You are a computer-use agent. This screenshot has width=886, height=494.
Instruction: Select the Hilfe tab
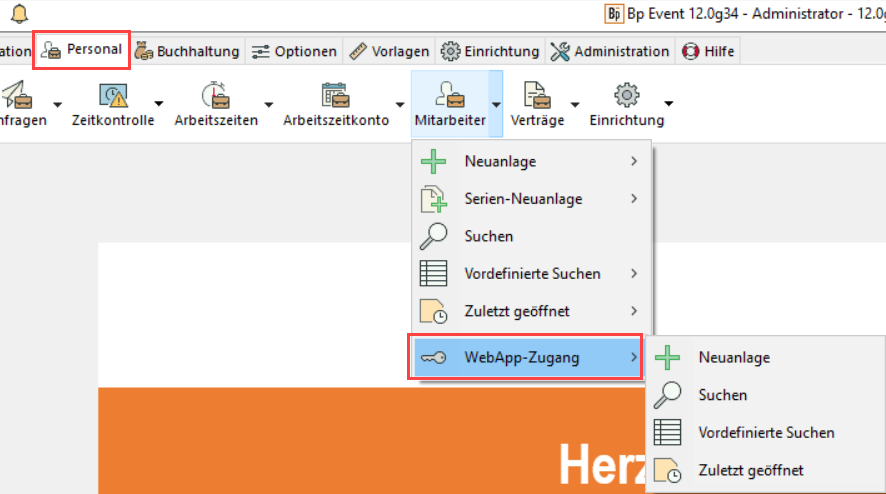pos(708,51)
